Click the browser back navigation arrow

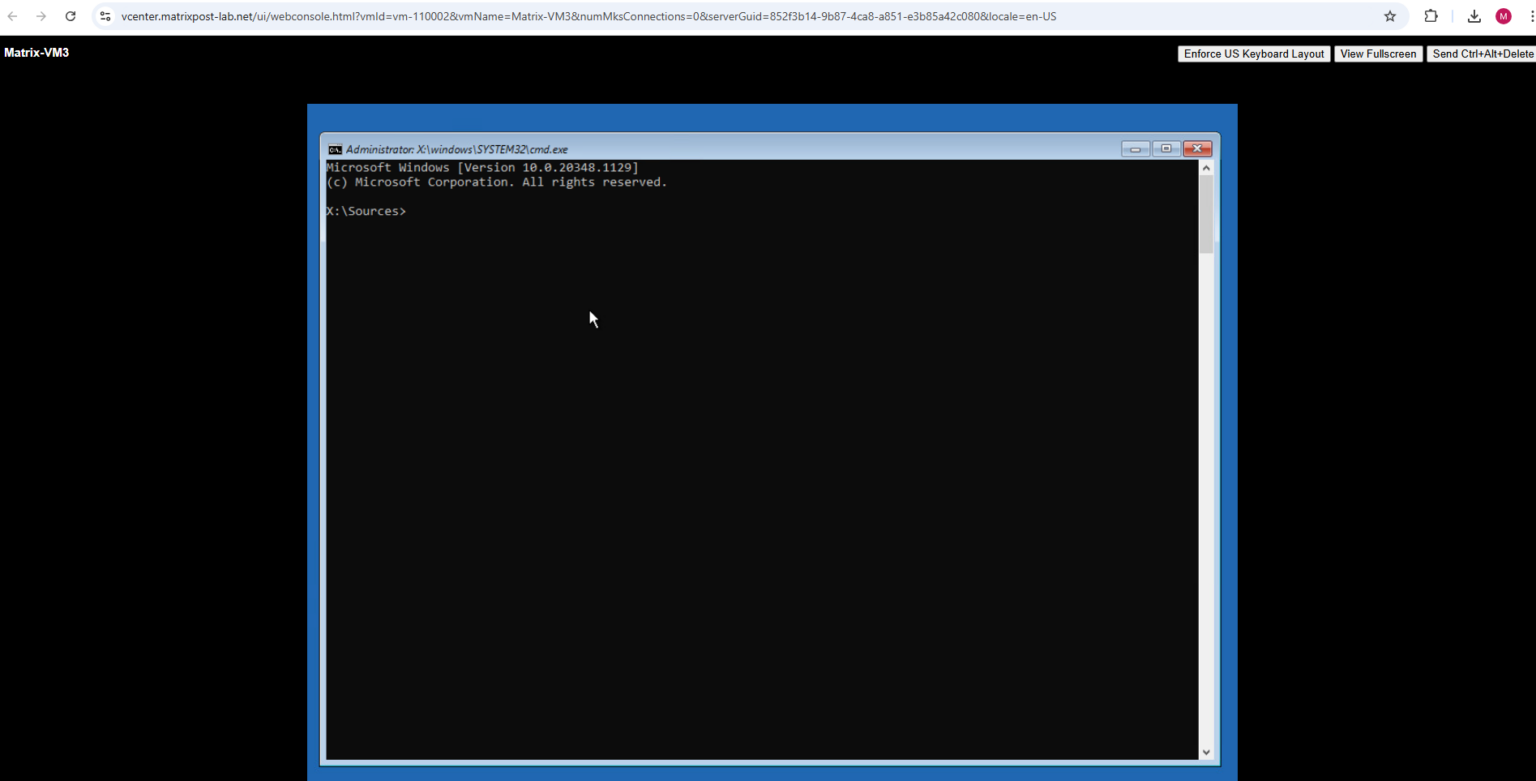click(14, 16)
